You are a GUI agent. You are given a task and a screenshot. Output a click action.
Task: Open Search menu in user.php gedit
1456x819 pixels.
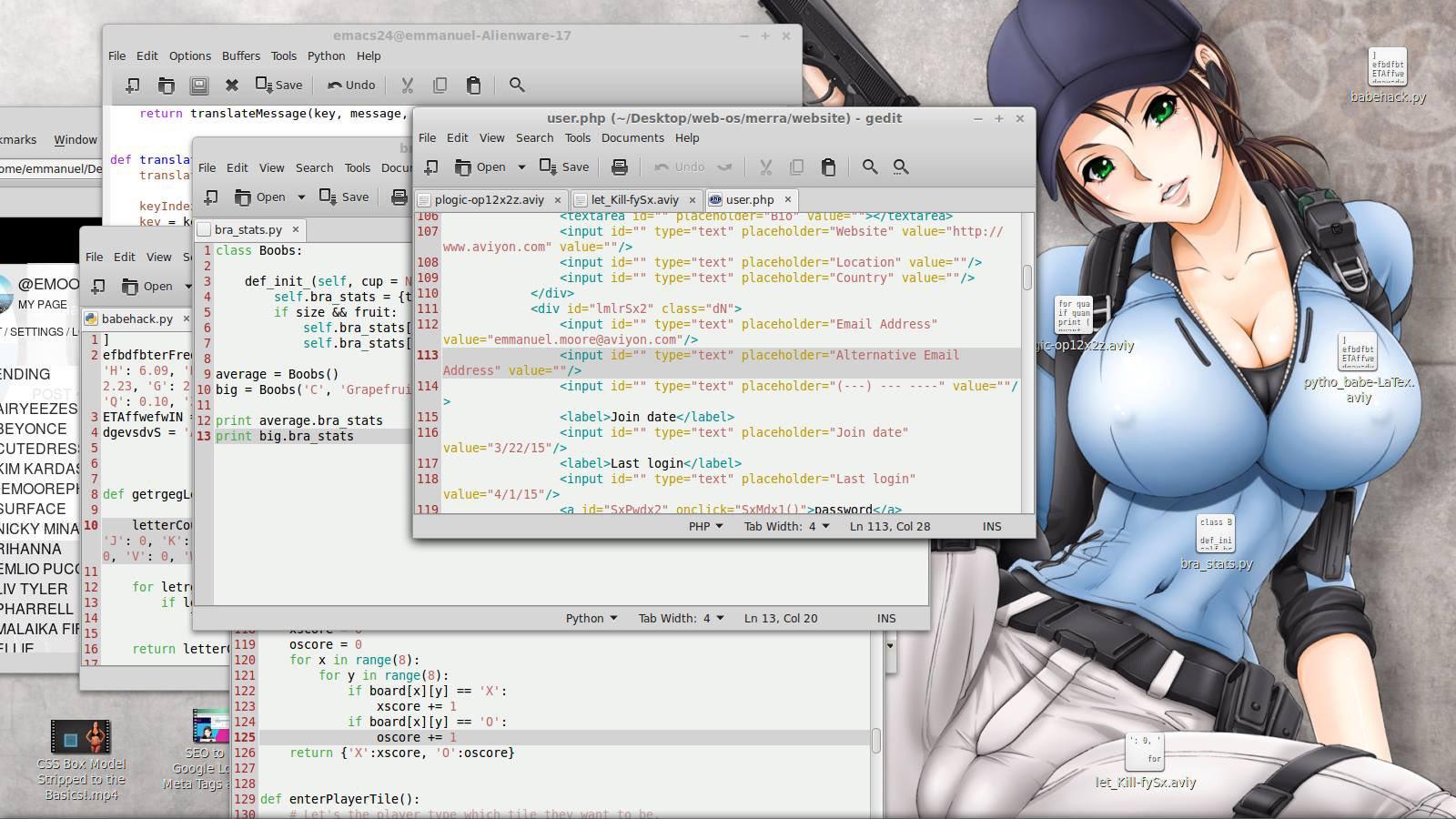[x=534, y=138]
